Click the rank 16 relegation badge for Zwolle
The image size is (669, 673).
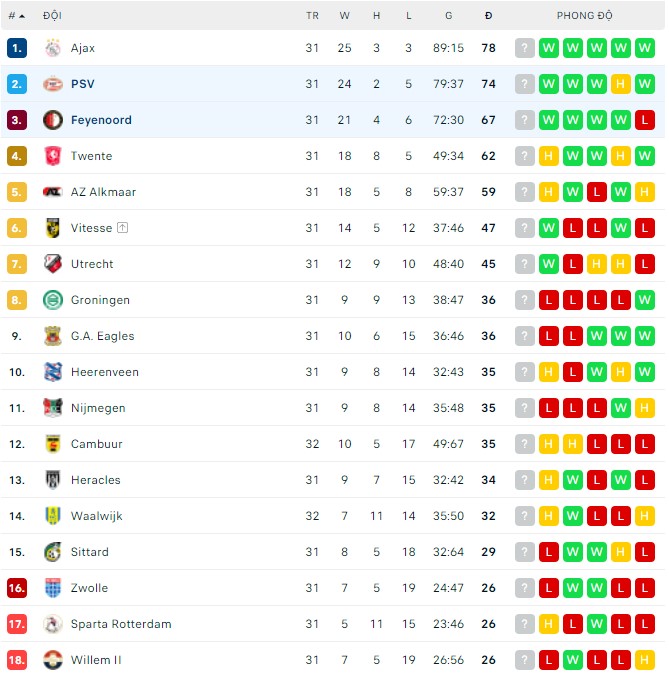pyautogui.click(x=16, y=588)
